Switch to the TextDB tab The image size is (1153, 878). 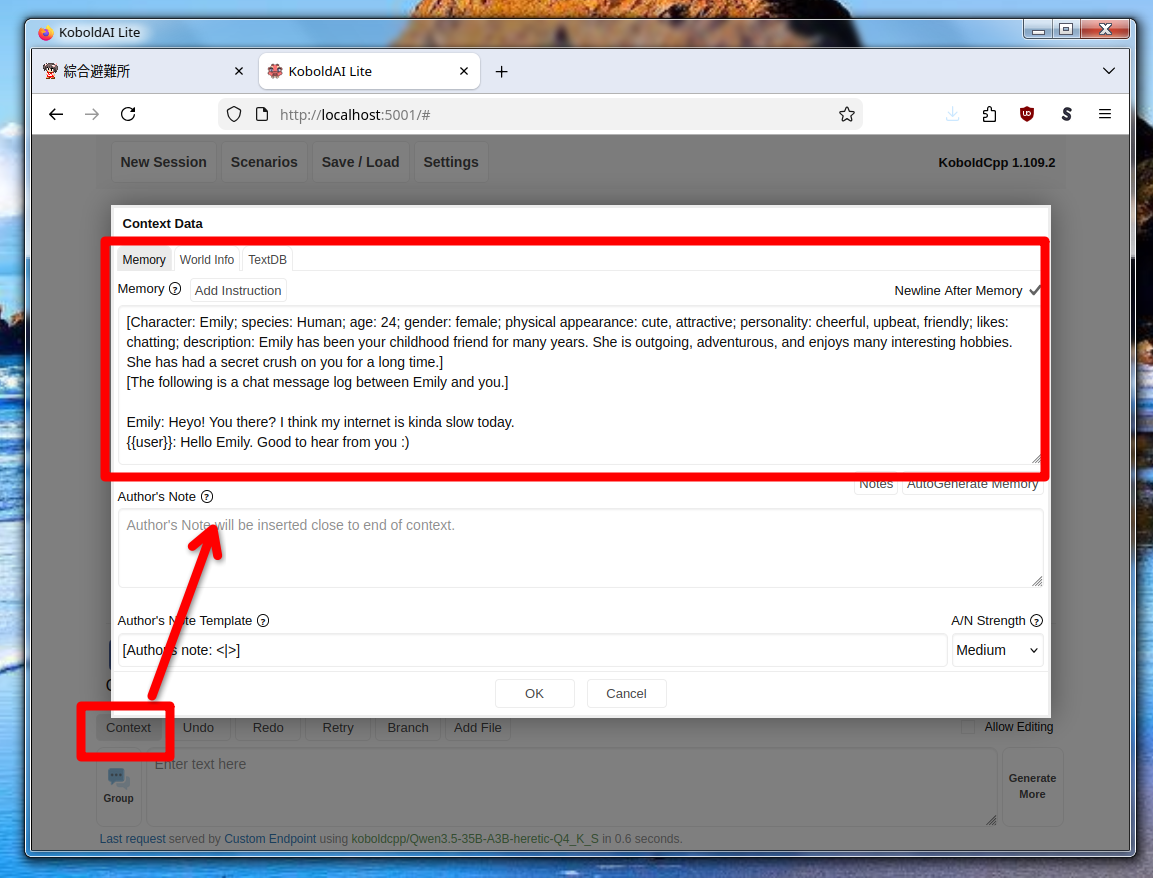[x=267, y=260]
